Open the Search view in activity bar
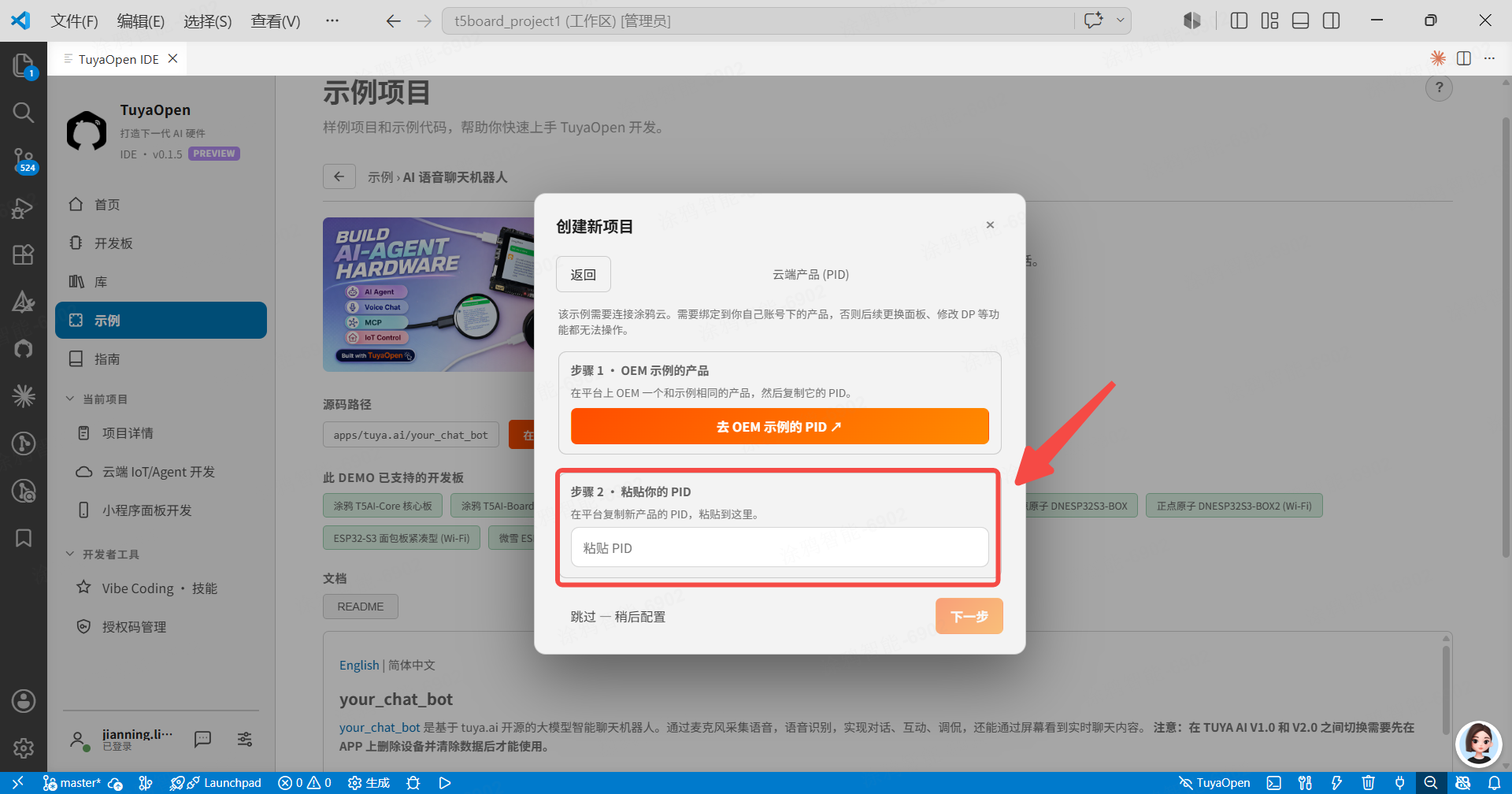 point(24,113)
